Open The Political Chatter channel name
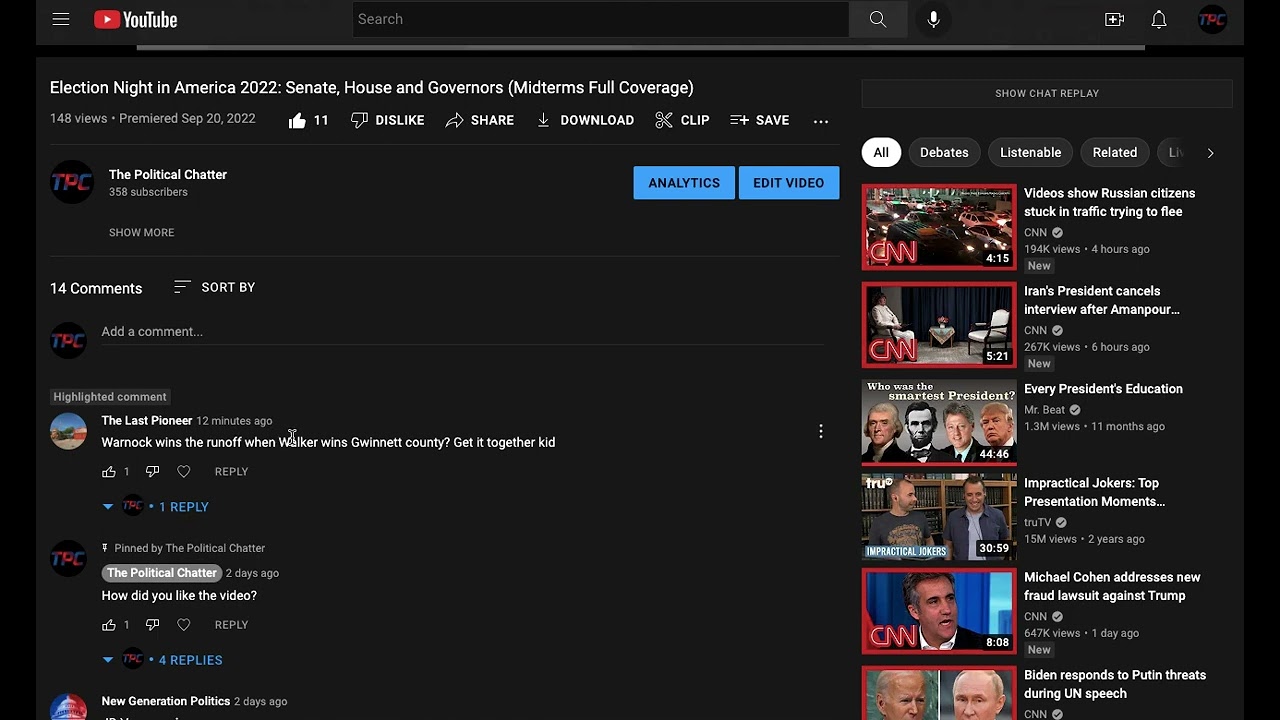This screenshot has height=720, width=1280. coord(168,174)
